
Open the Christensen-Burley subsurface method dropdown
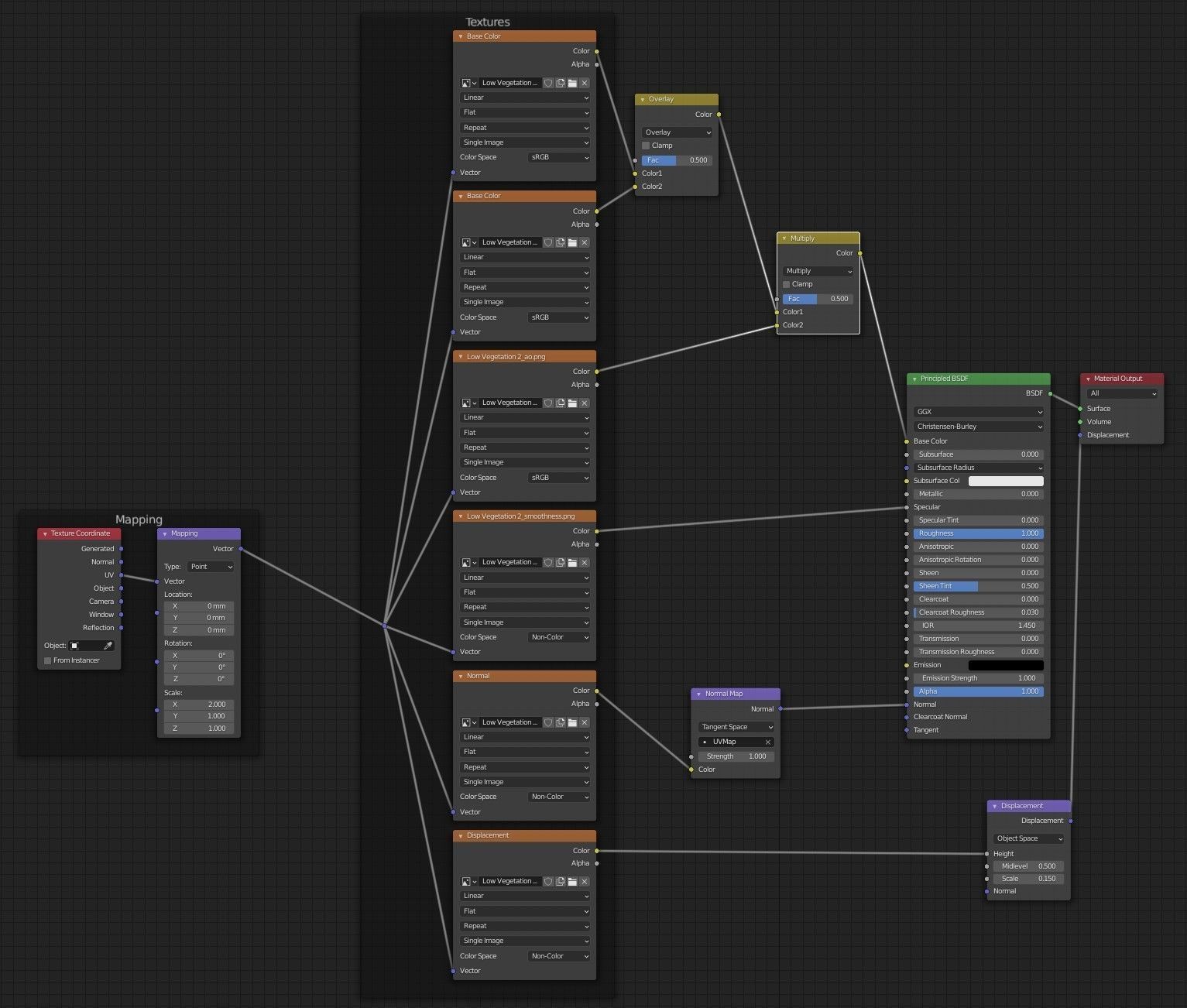coord(979,427)
